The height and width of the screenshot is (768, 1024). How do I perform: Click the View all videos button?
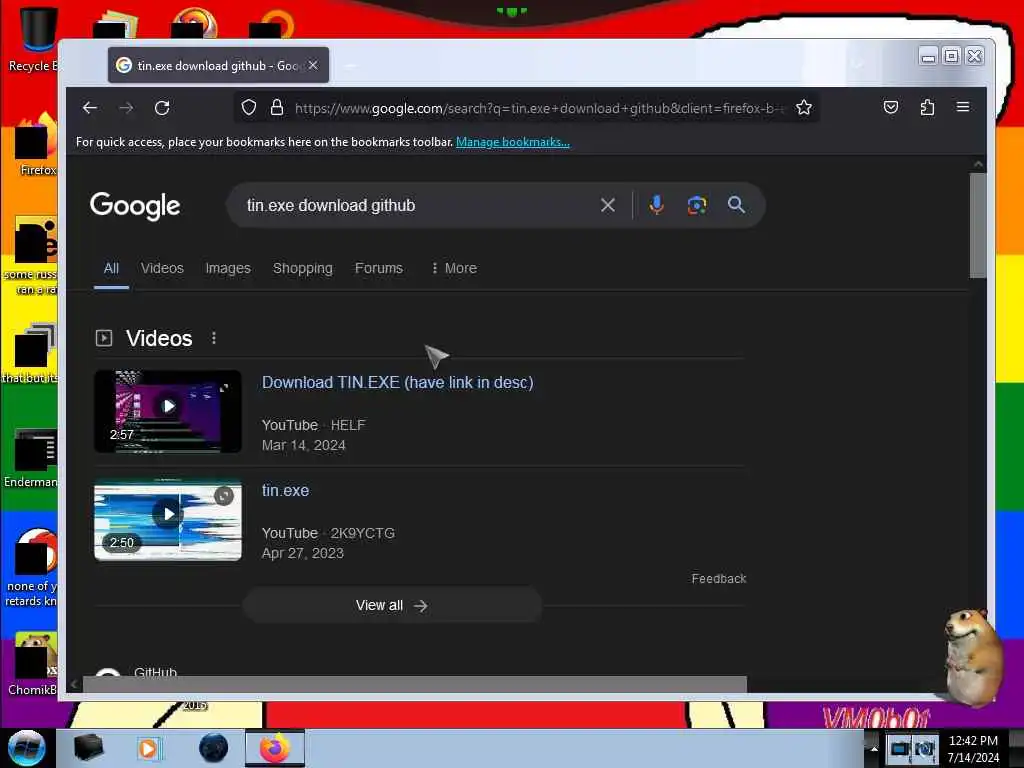[392, 605]
